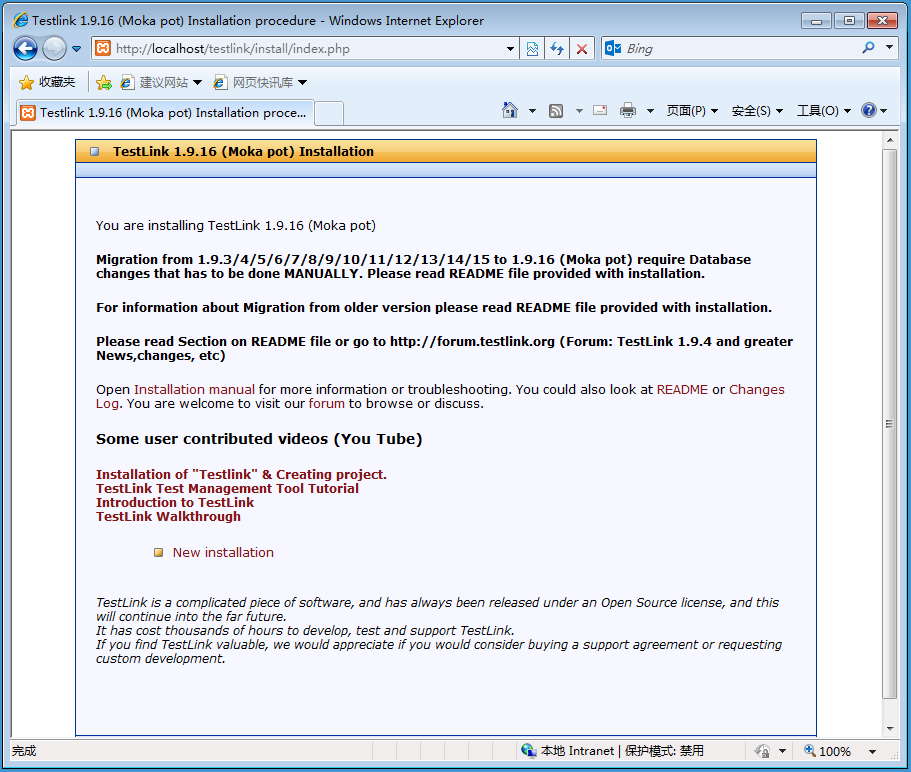
Task: Click the page icon in the address bar
Action: (x=103, y=48)
